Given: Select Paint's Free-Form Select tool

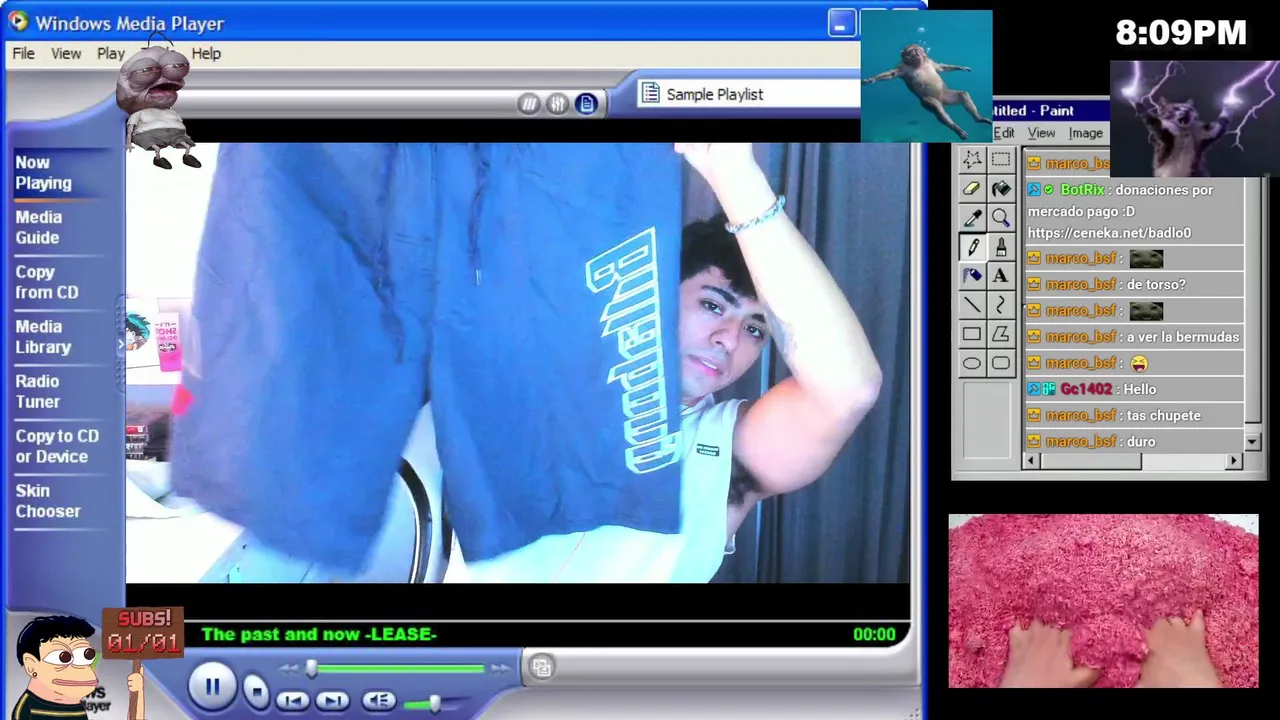Looking at the screenshot, I should 972,160.
